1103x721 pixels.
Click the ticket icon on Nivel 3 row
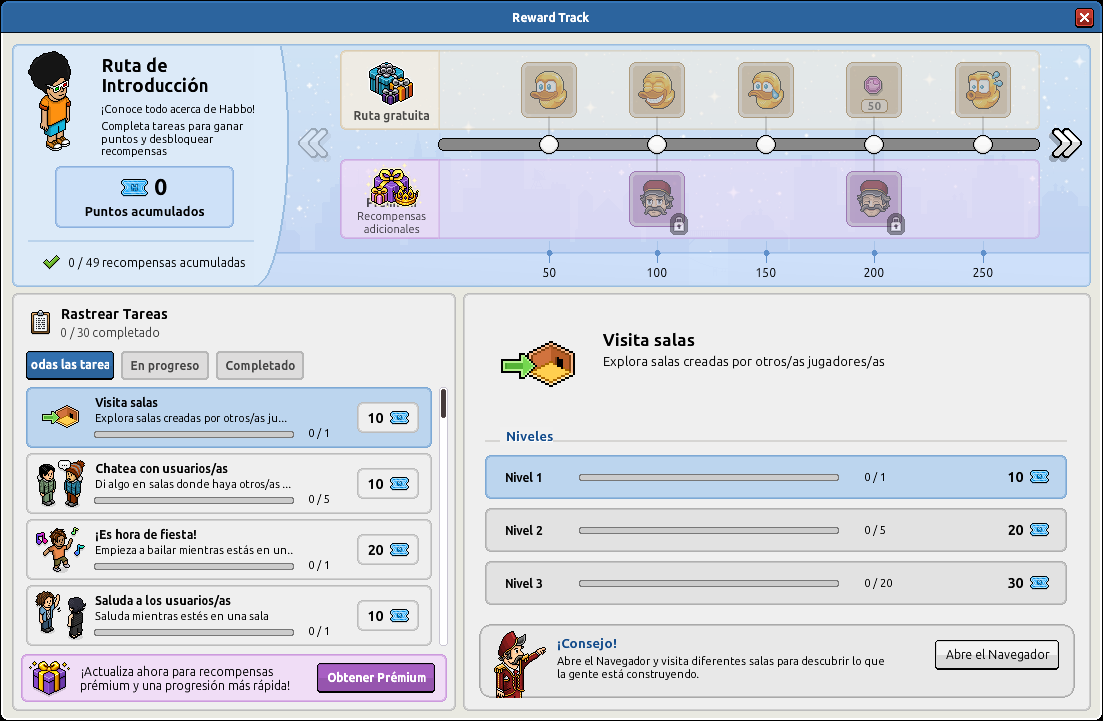click(x=1039, y=582)
